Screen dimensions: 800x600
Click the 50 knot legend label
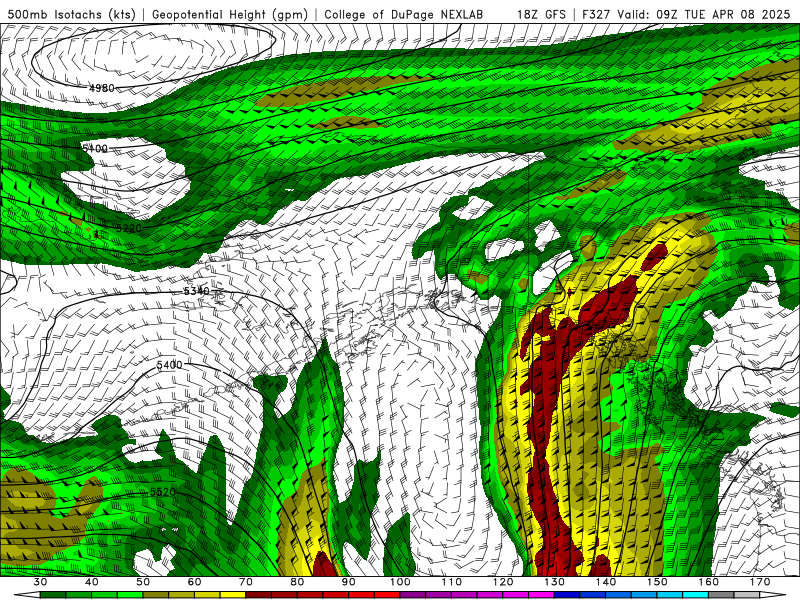143,582
